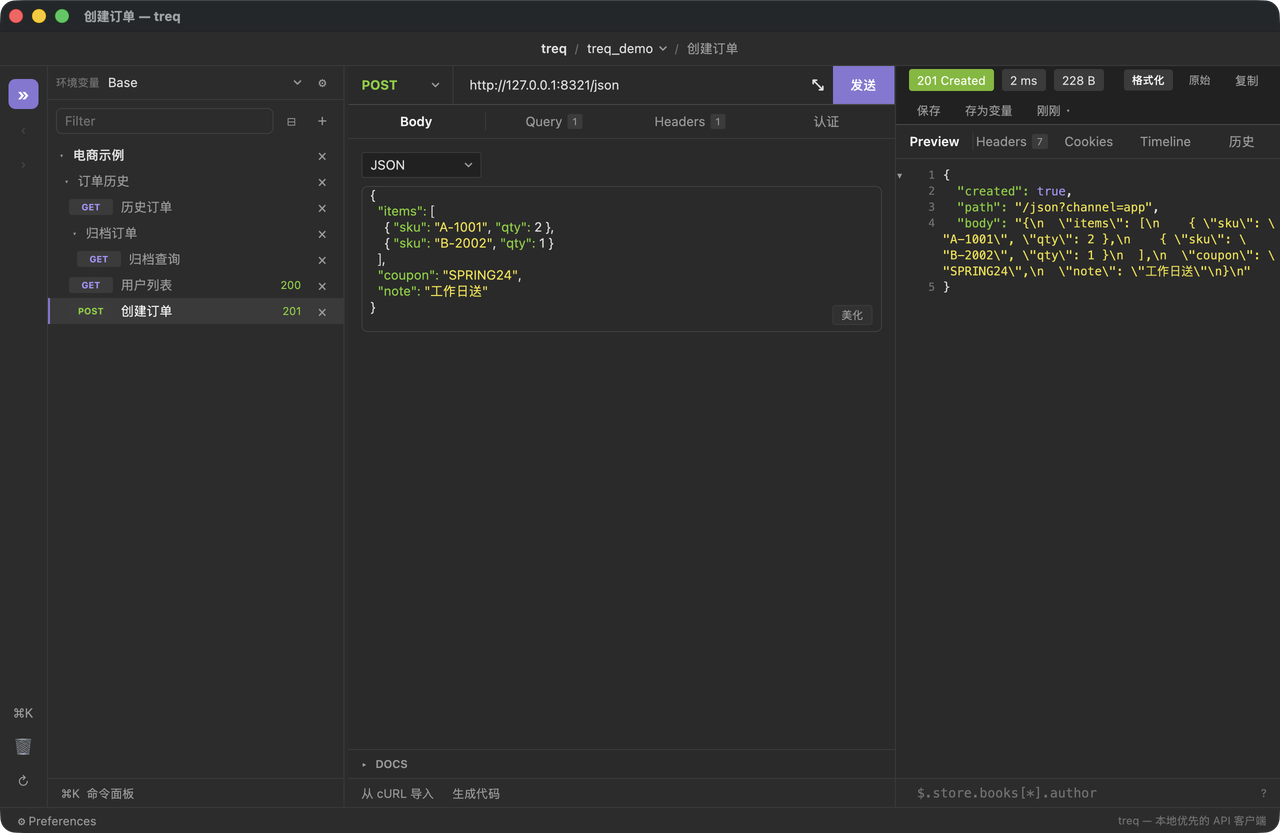Screen dimensions: 1280x833
Task: Collapse the sidebar with the double-chevron icon
Action: point(23,94)
